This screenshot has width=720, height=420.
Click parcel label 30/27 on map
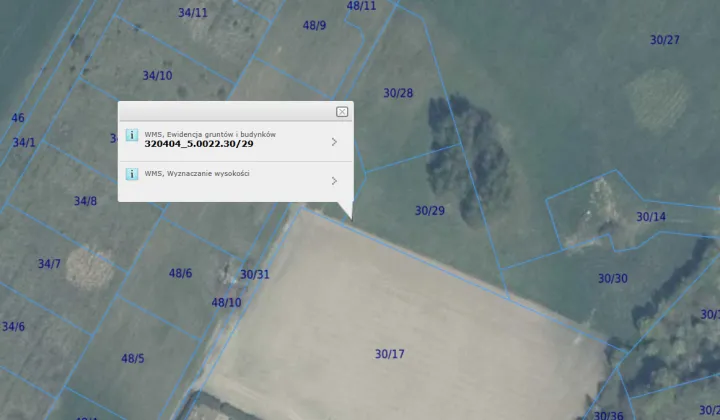click(664, 40)
